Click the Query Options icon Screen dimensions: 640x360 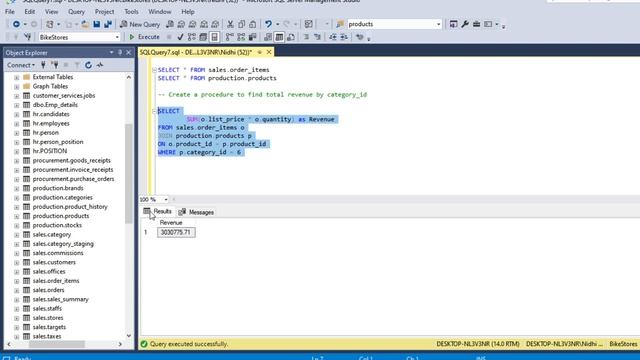203,37
